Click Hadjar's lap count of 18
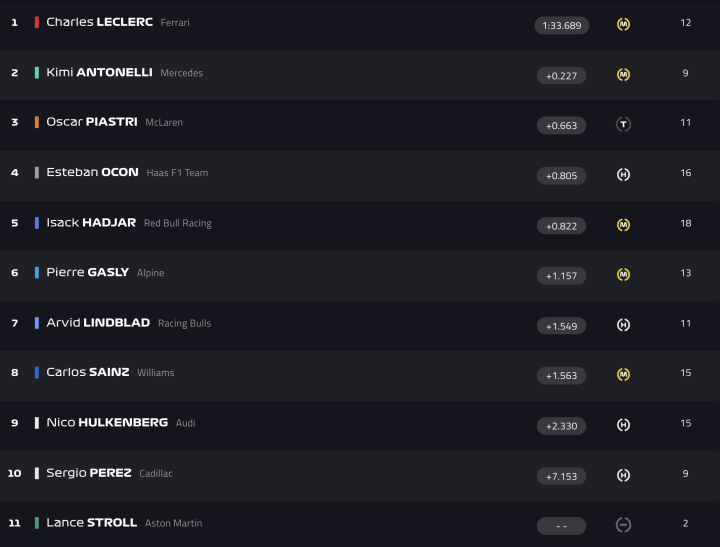The height and width of the screenshot is (547, 720). [x=686, y=223]
